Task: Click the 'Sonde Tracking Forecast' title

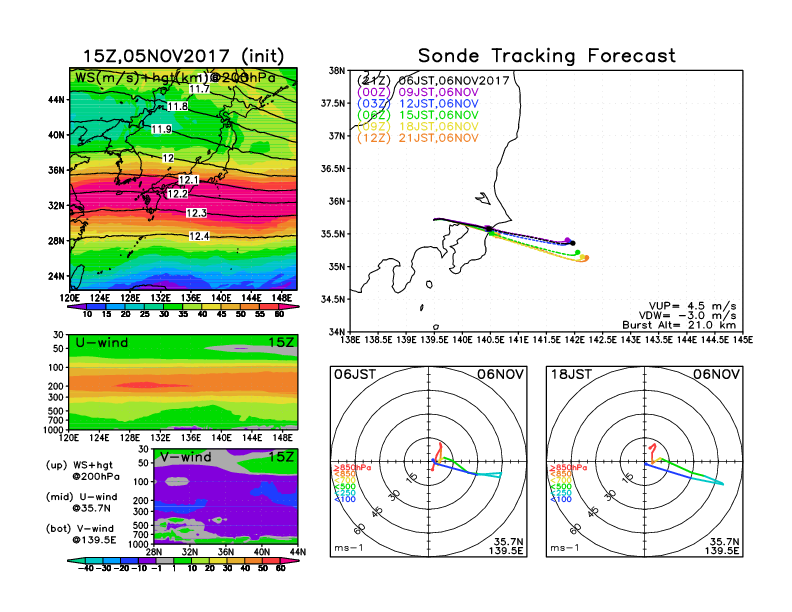Action: coord(547,56)
